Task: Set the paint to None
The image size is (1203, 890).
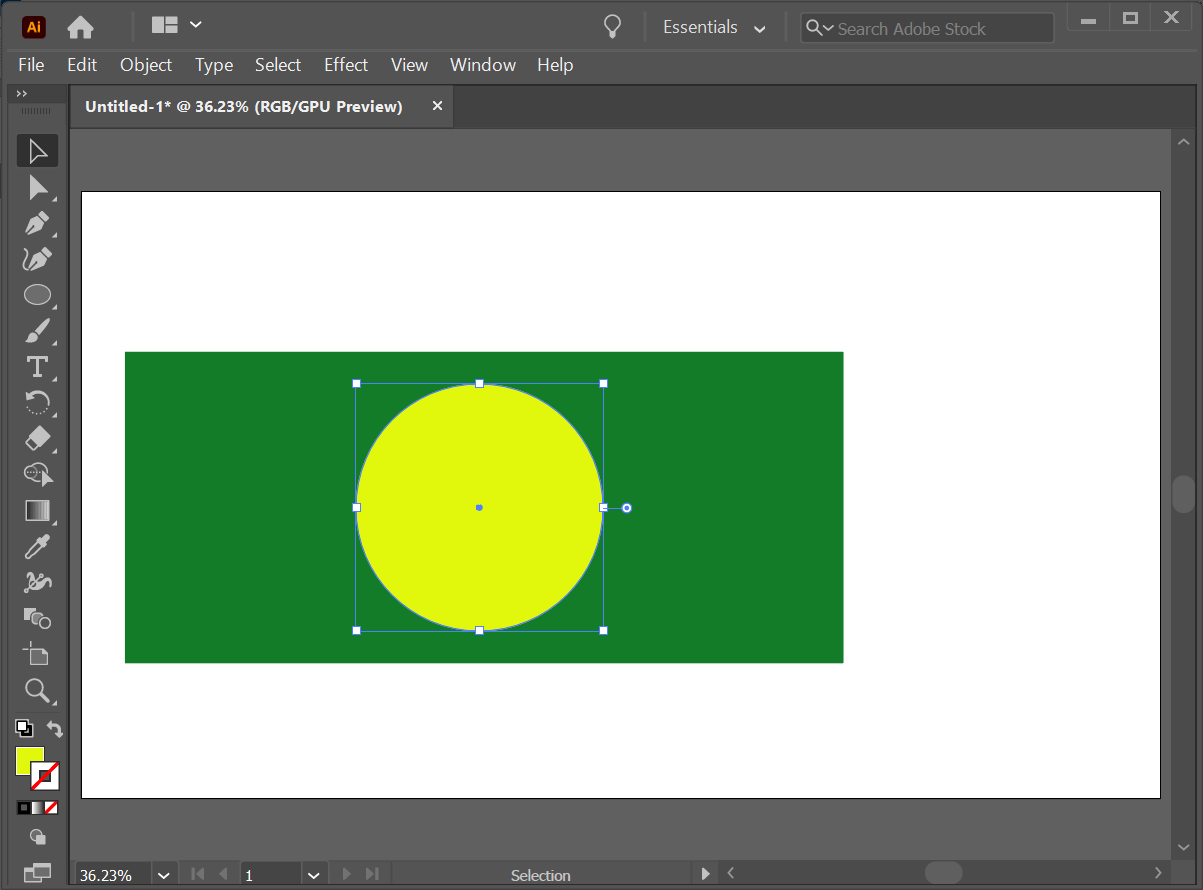Action: (x=51, y=807)
